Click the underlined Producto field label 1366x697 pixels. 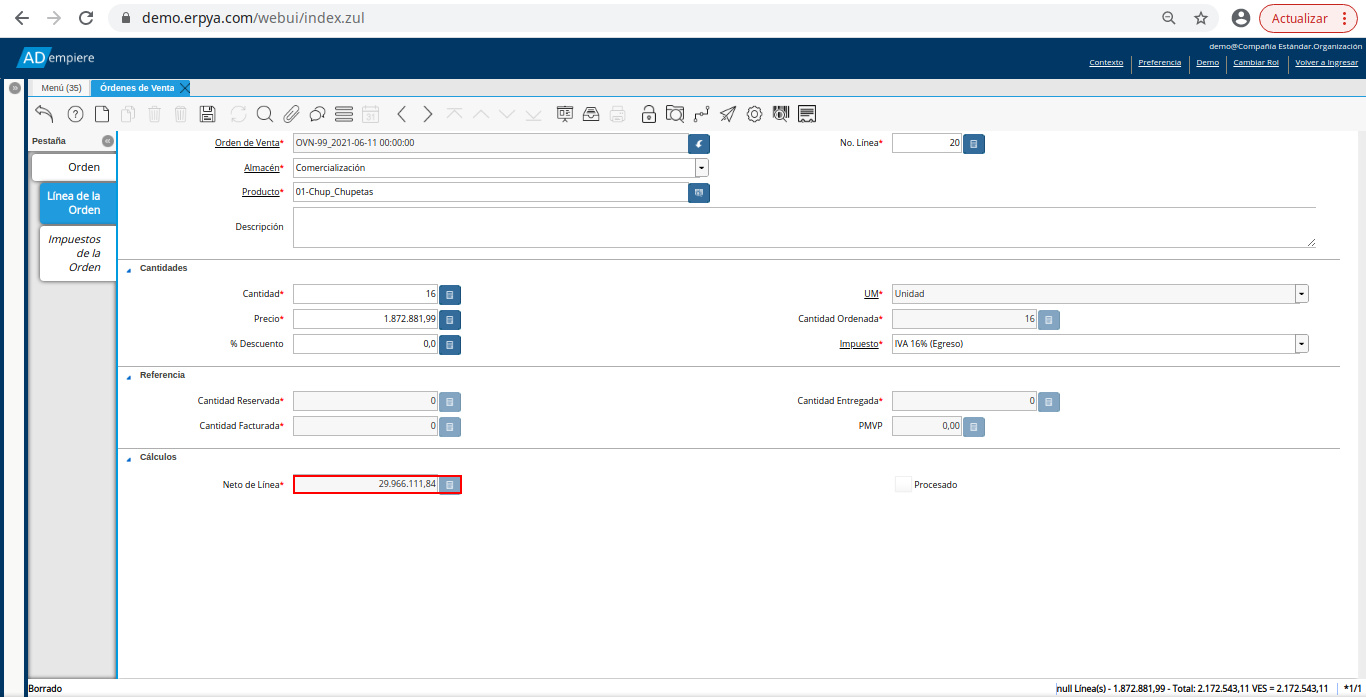click(261, 192)
